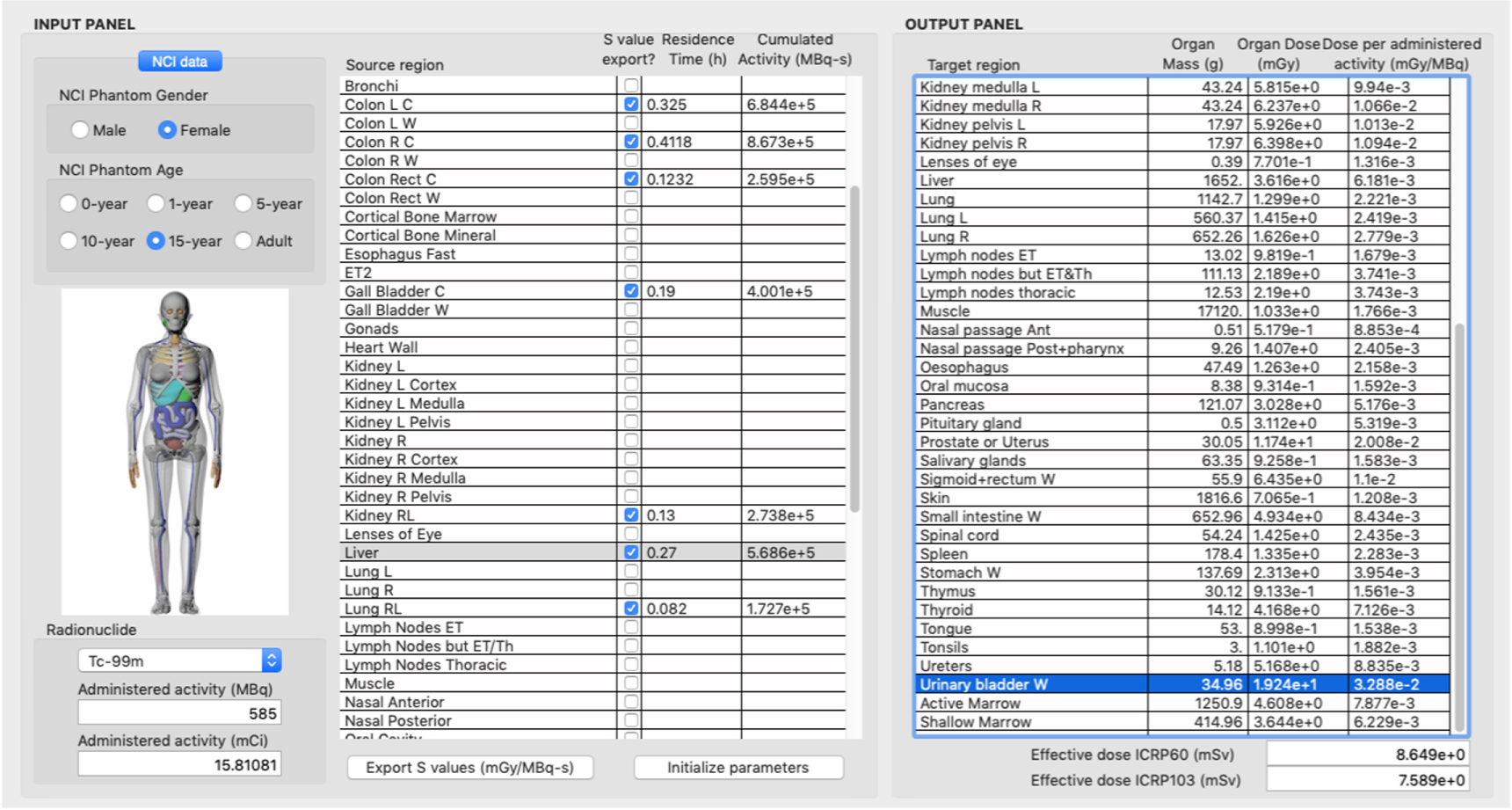Choose the 1-year phantom age
This screenshot has width=1512, height=810.
(x=156, y=204)
